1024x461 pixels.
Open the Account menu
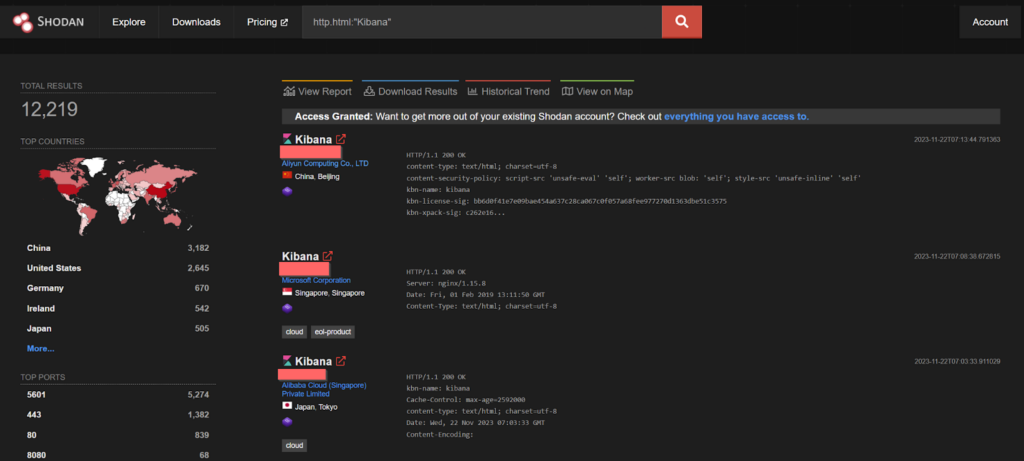click(x=990, y=22)
